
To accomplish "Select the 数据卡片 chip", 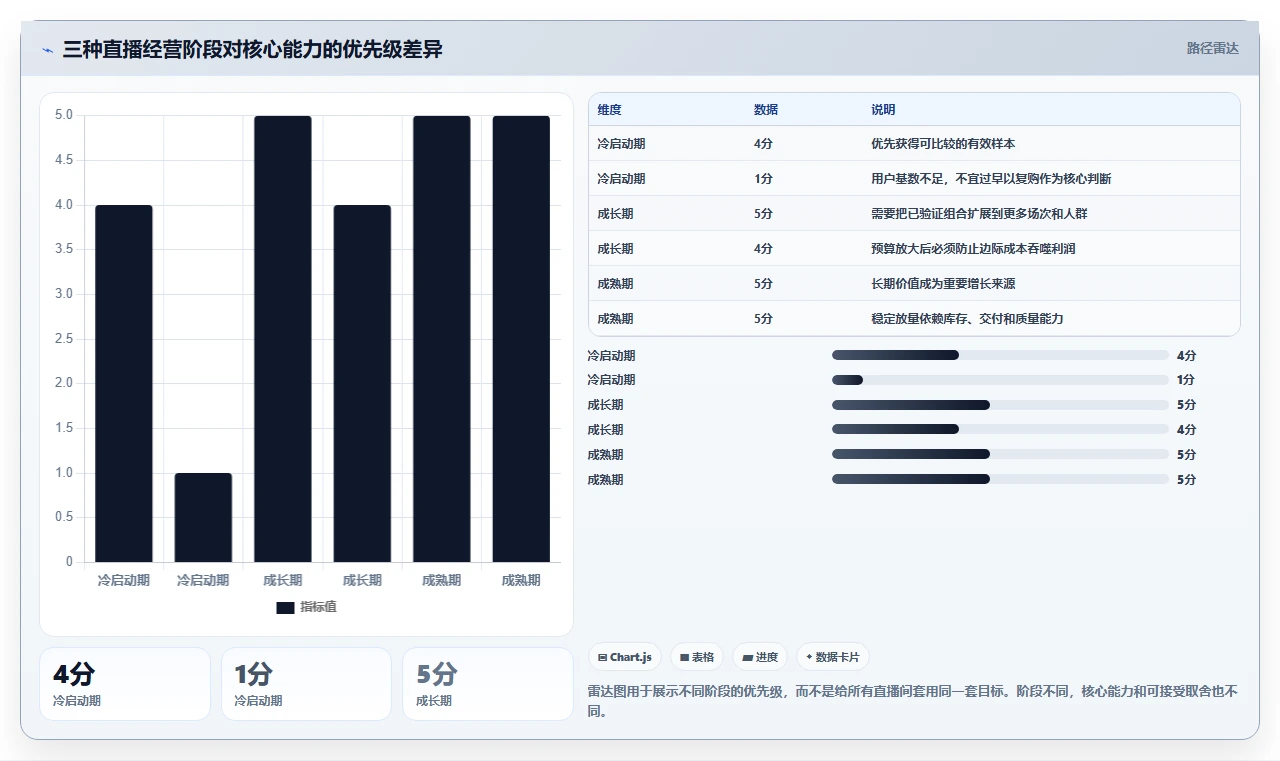I will coord(833,657).
